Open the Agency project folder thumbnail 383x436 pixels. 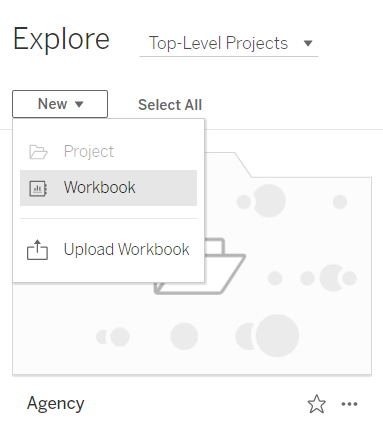[x=192, y=263]
